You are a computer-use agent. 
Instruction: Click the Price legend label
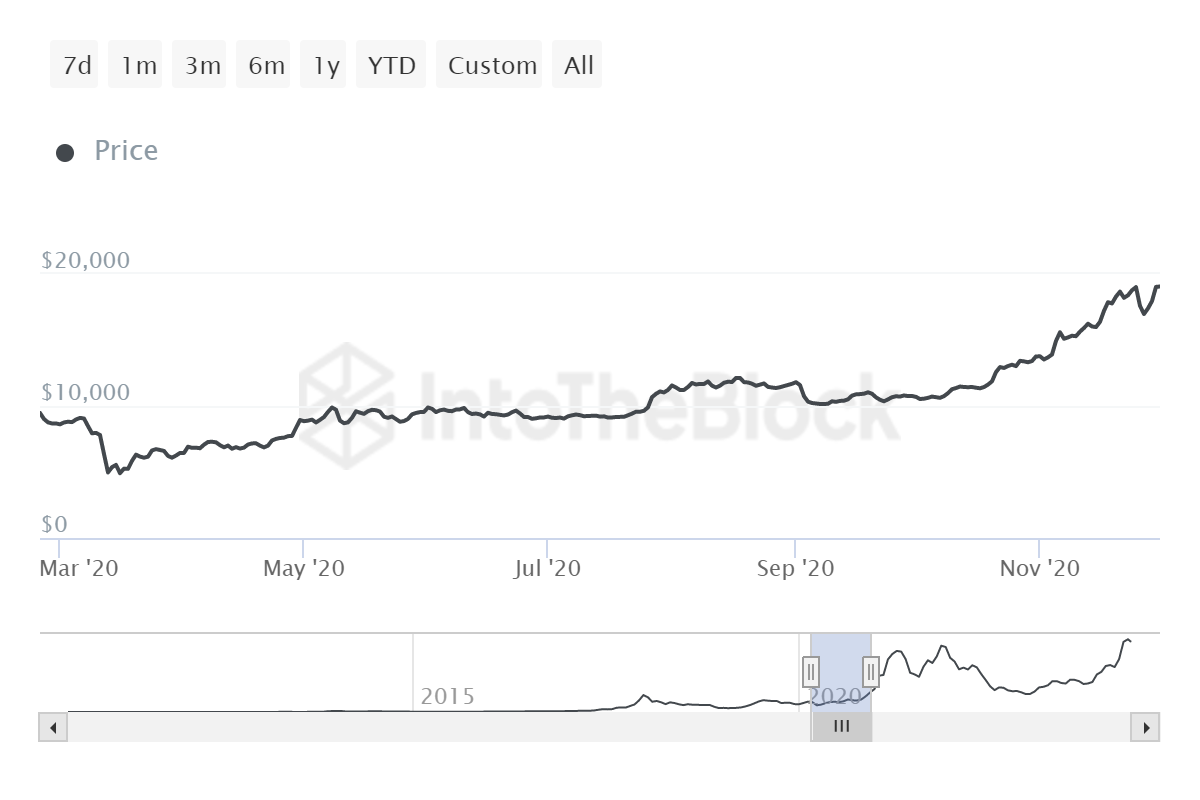click(126, 151)
